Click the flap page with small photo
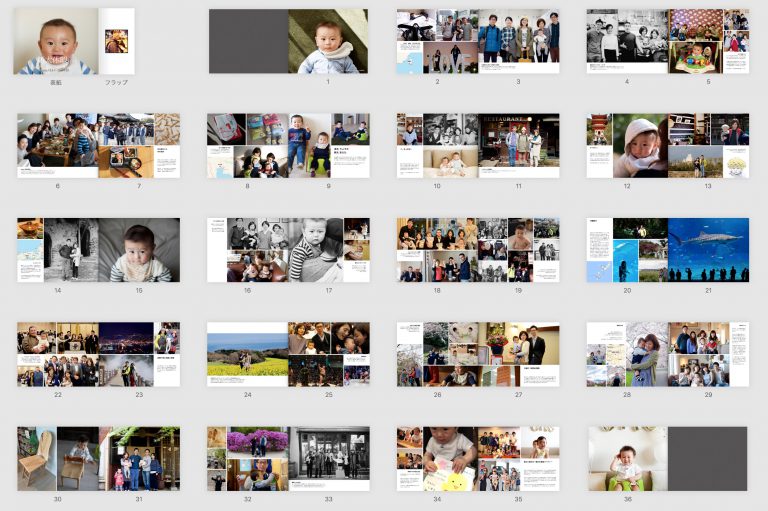 coord(116,42)
